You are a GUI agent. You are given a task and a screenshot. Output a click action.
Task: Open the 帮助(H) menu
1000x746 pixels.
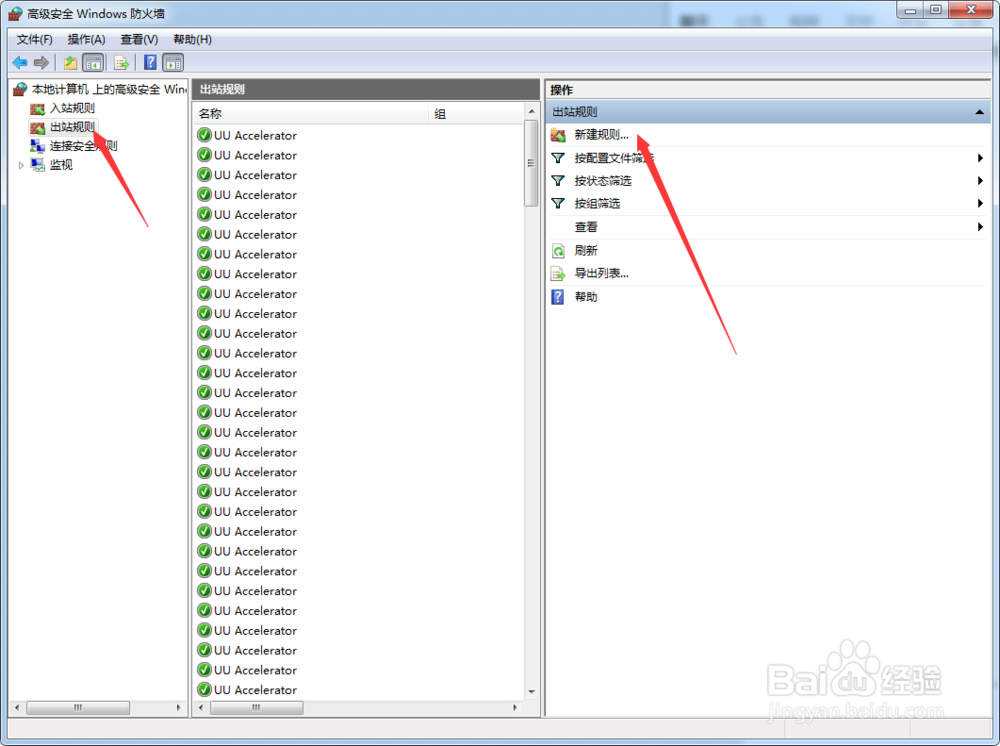(x=192, y=40)
